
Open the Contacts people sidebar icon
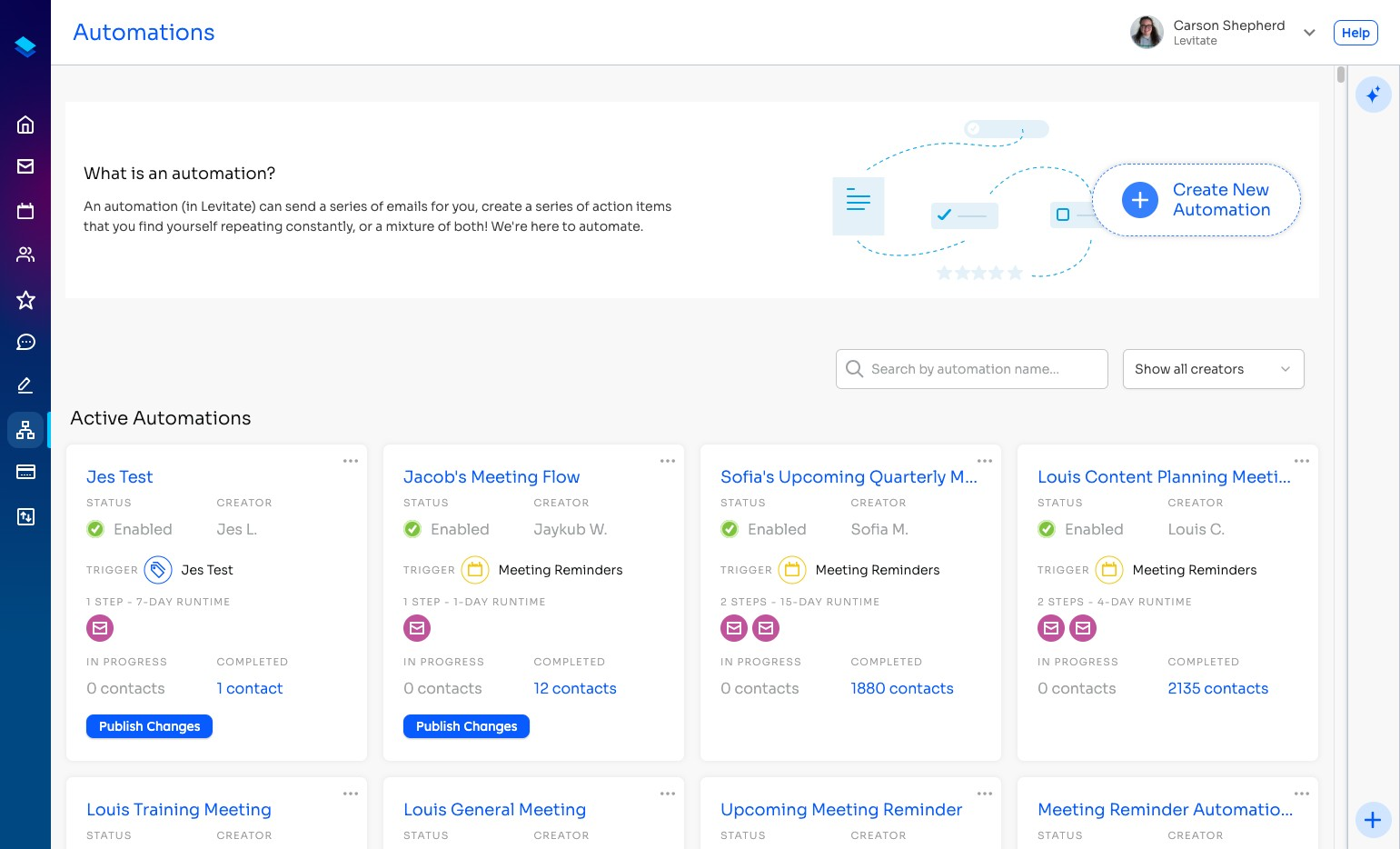point(25,255)
